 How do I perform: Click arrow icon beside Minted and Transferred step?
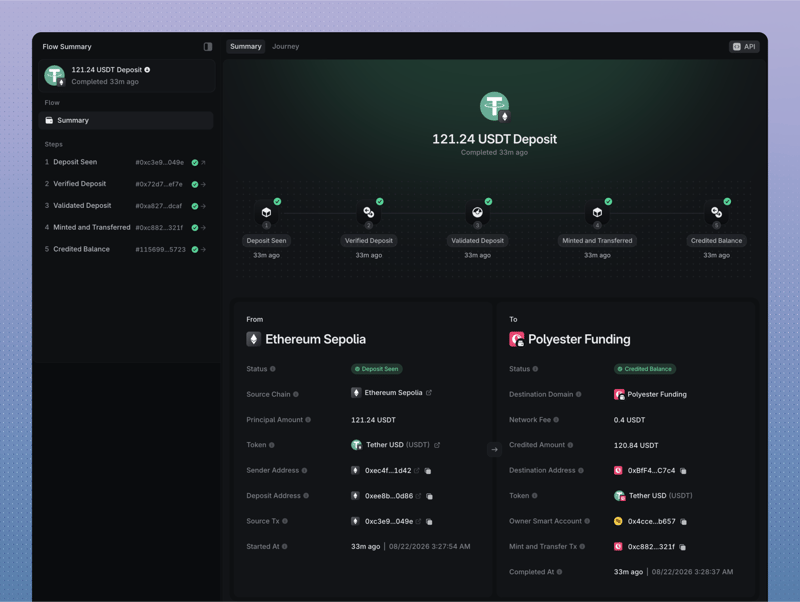click(203, 228)
